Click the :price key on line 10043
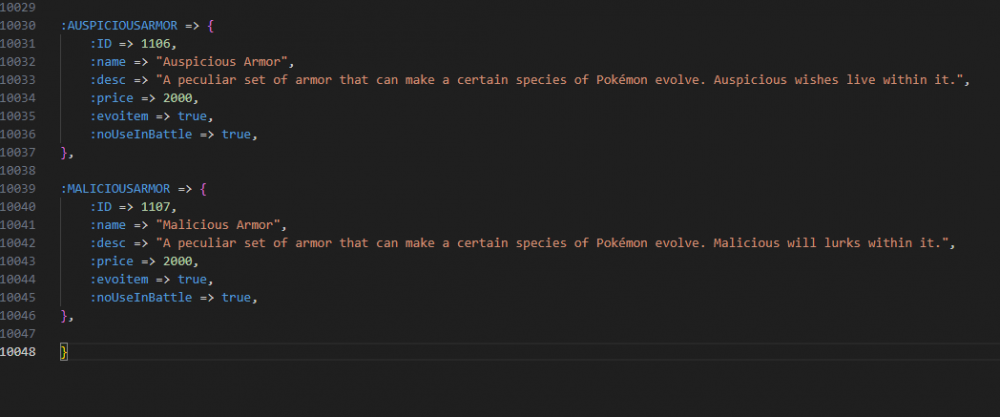This screenshot has height=417, width=1000. pos(112,261)
